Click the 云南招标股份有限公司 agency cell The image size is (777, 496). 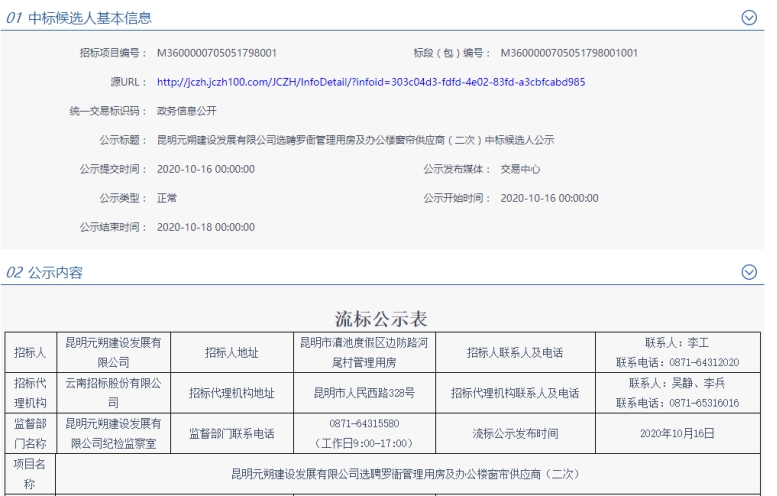coord(112,393)
